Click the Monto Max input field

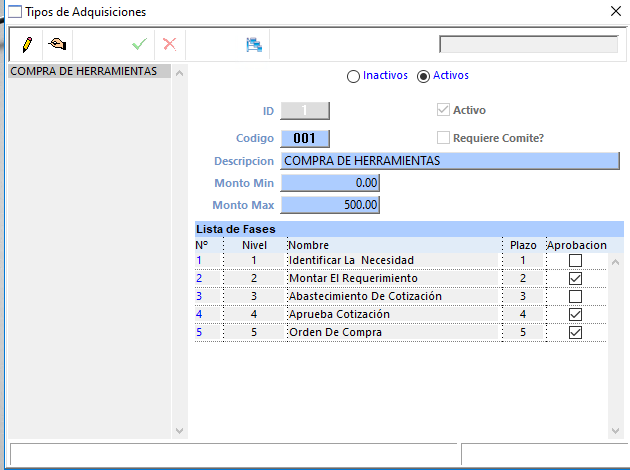click(330, 205)
